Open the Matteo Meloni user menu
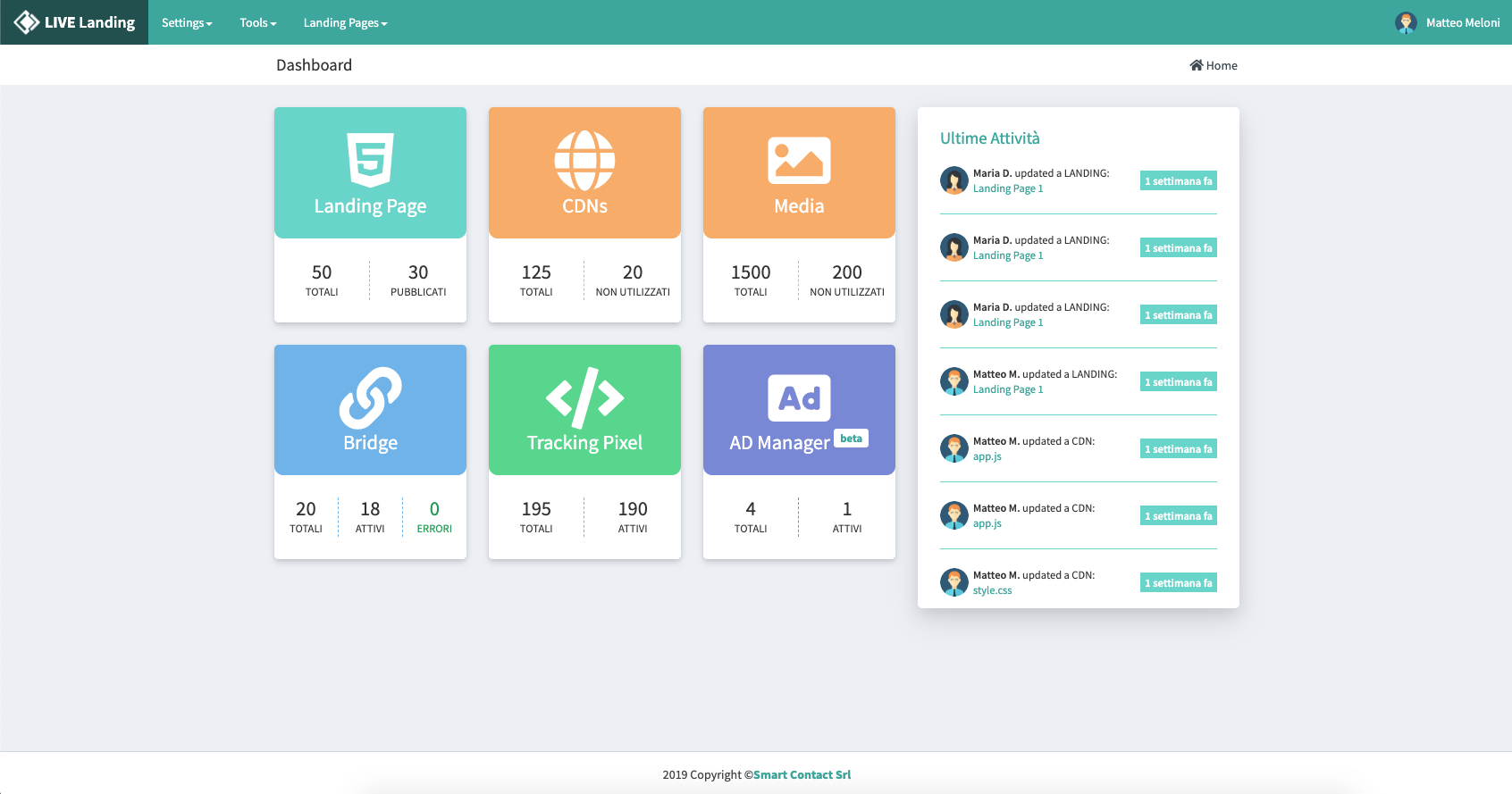Screen dimensions: 1512x794 pos(1448,22)
